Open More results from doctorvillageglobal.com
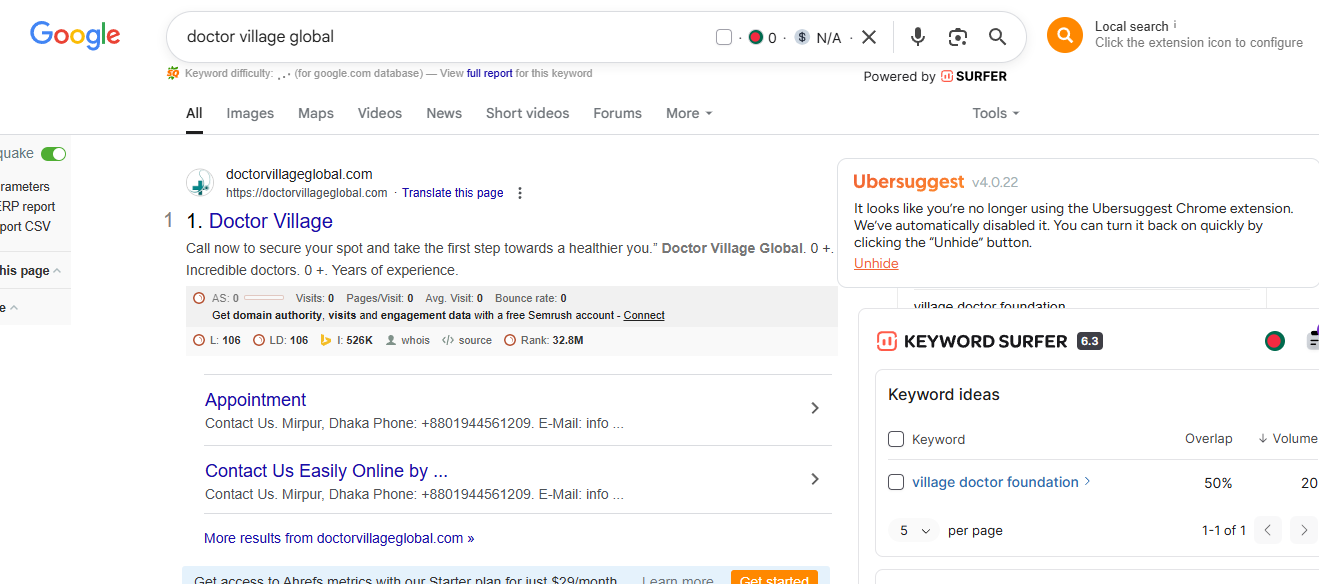Image resolution: width=1319 pixels, height=584 pixels. (339, 538)
